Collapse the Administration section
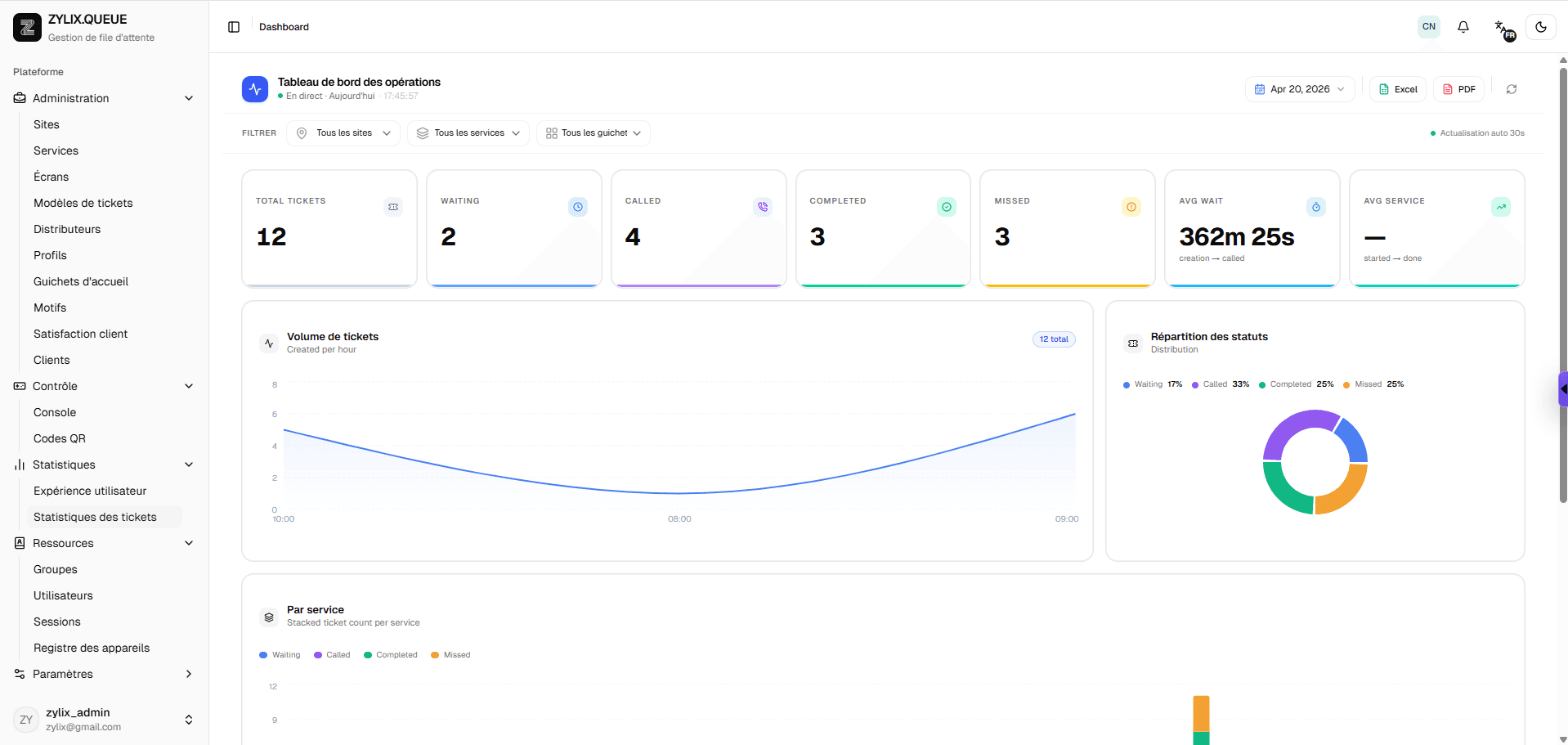 coord(189,98)
